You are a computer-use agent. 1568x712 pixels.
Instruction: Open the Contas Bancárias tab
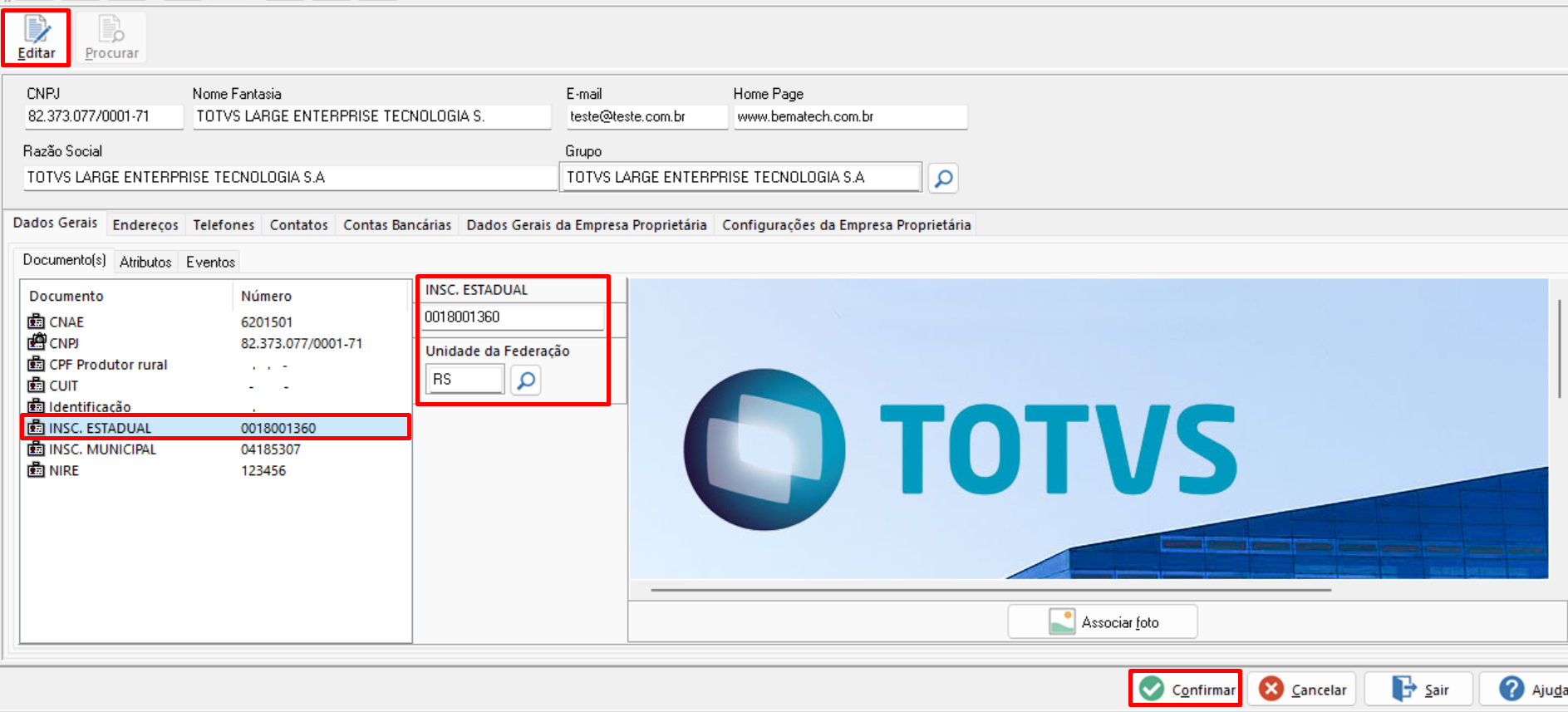tap(397, 225)
